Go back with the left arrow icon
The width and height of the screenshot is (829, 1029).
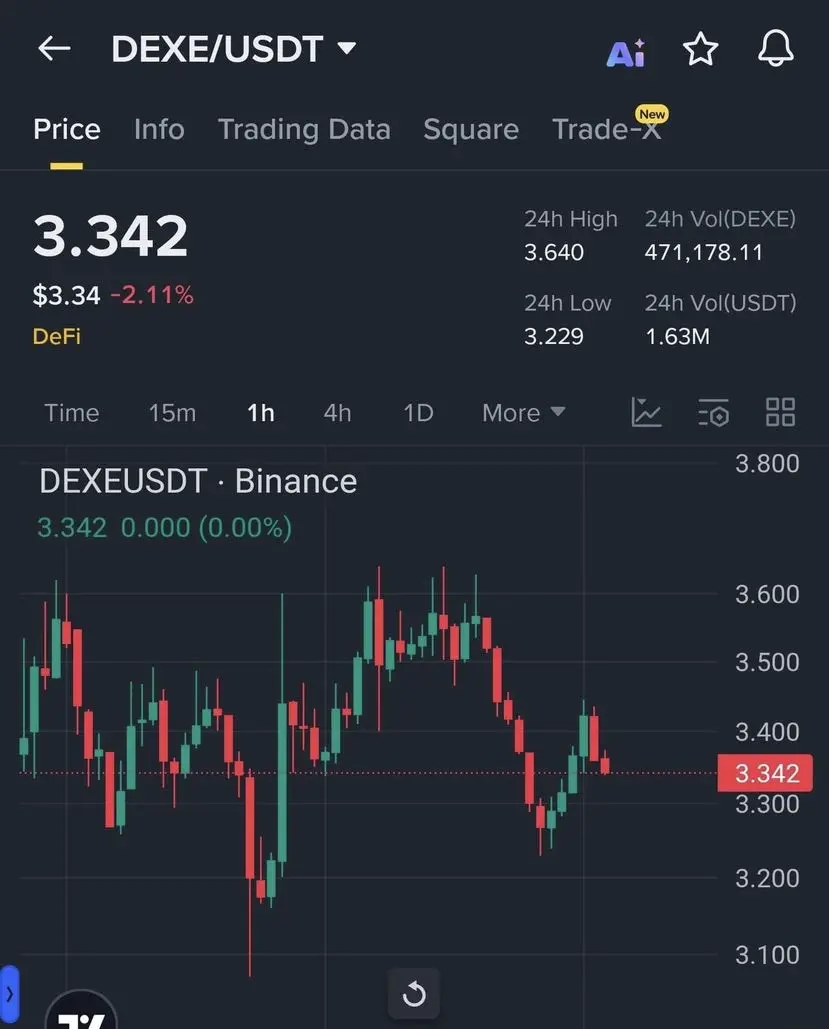[54, 49]
